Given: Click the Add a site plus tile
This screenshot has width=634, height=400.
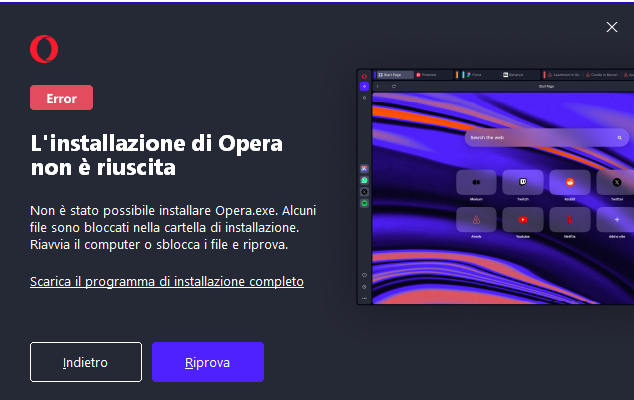Looking at the screenshot, I should [x=616, y=220].
